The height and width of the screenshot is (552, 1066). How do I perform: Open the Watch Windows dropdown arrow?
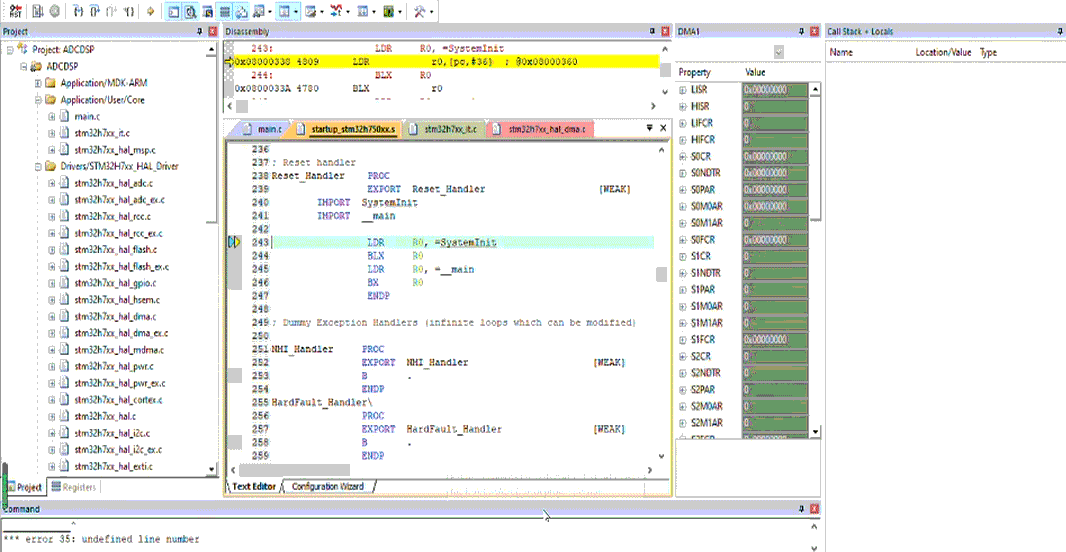[270, 11]
